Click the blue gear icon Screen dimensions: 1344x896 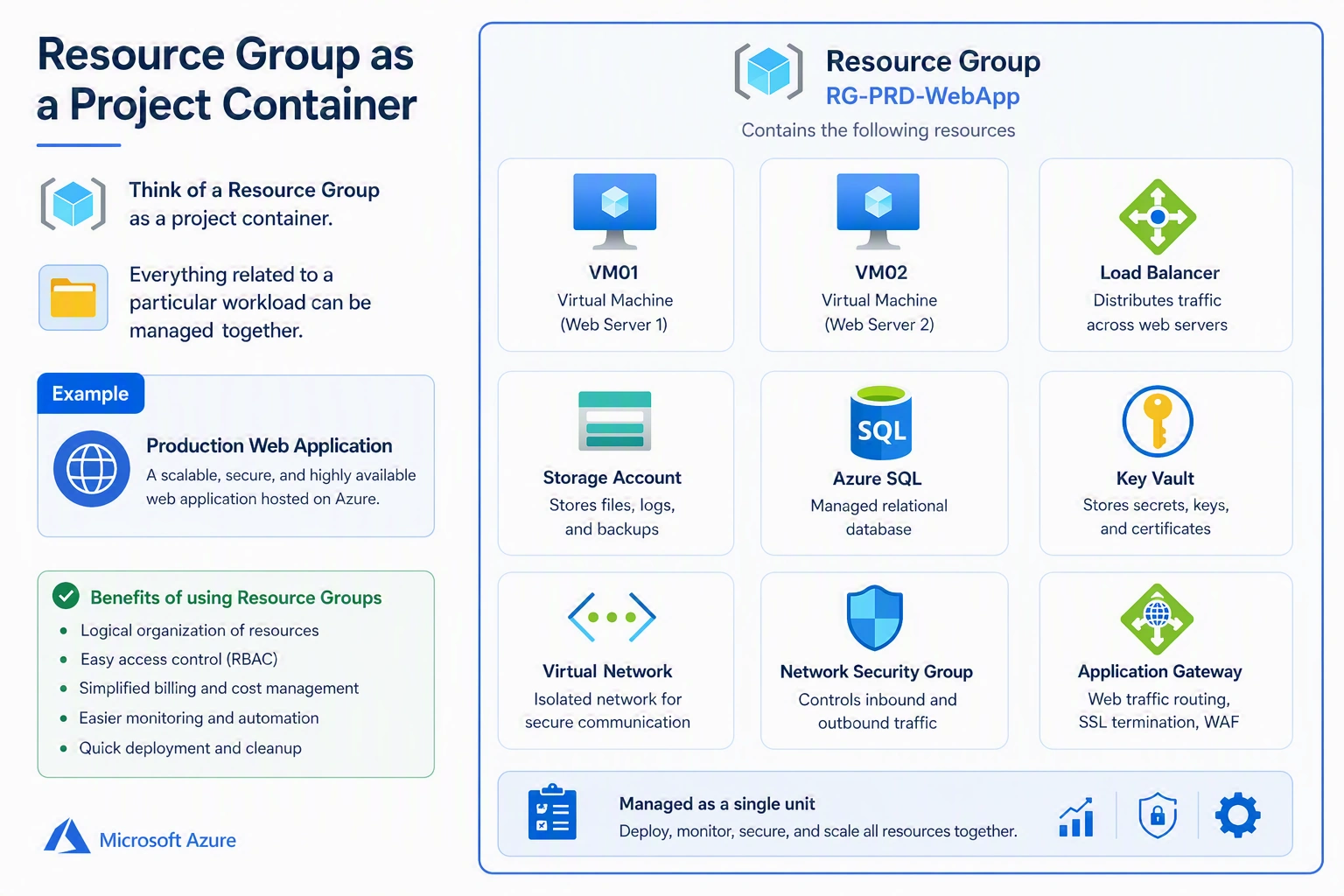(x=1238, y=815)
